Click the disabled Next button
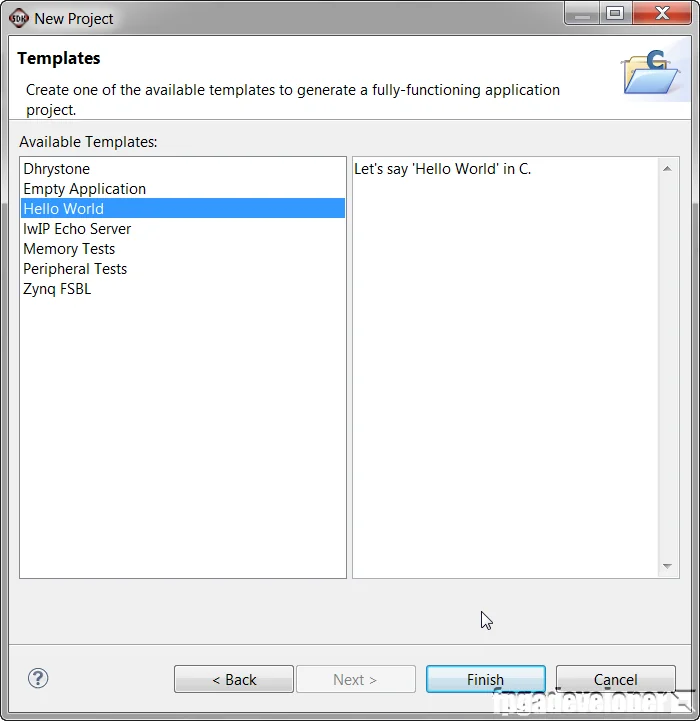 pos(356,679)
